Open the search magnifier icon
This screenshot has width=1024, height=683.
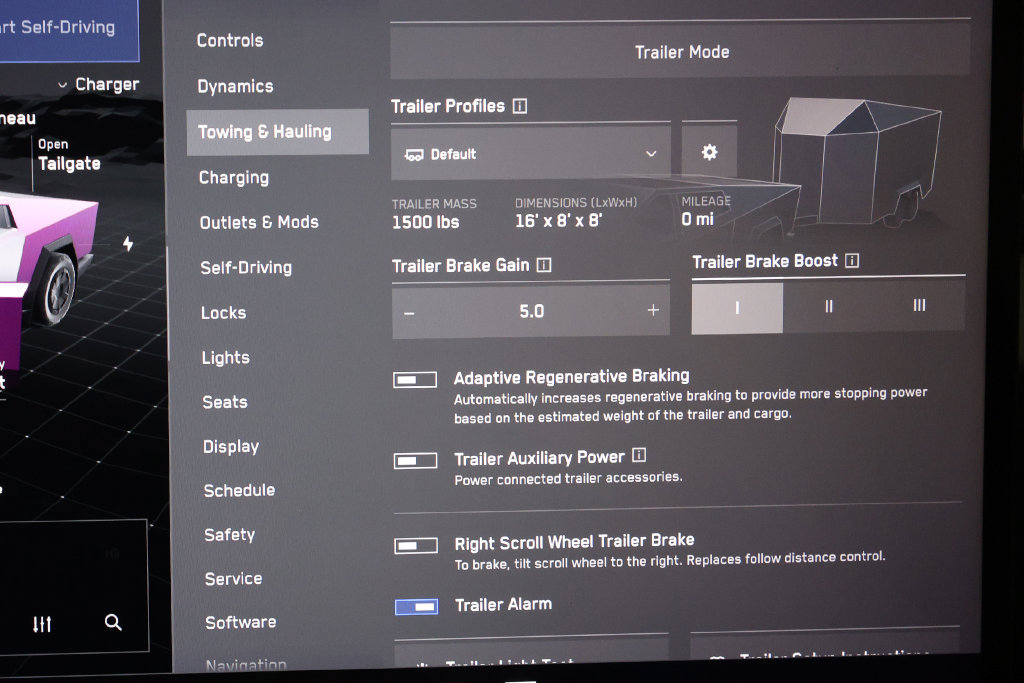click(x=113, y=622)
